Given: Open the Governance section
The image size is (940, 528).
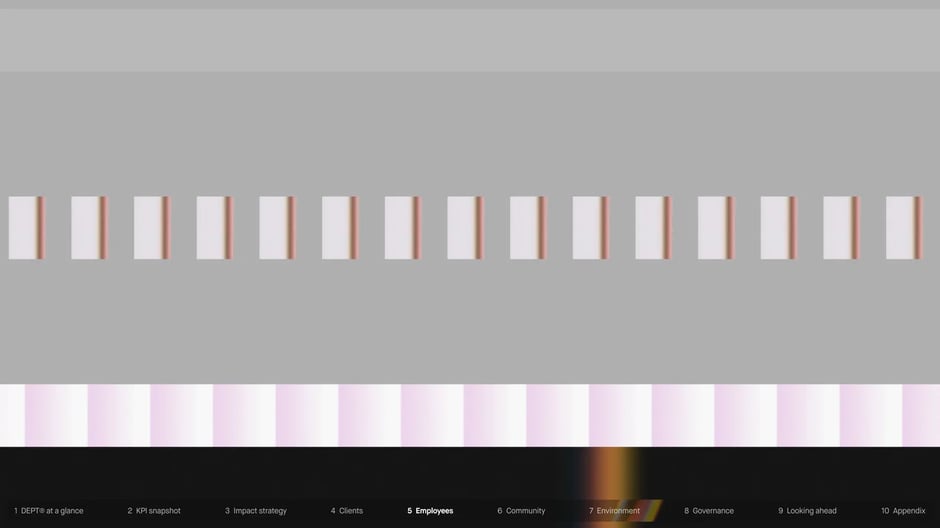Looking at the screenshot, I should click(x=709, y=511).
